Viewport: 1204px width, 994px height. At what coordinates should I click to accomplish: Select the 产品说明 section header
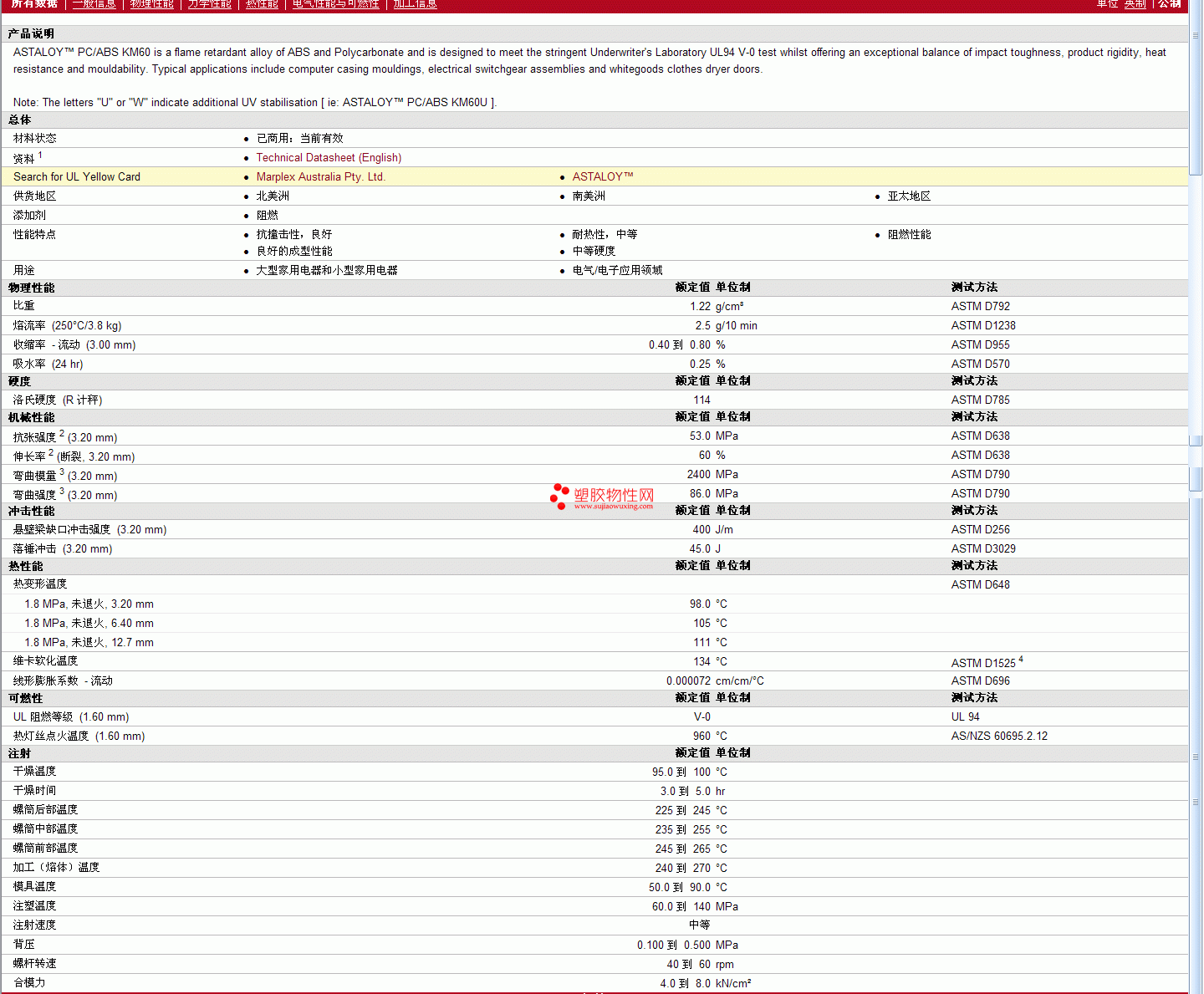[x=31, y=33]
